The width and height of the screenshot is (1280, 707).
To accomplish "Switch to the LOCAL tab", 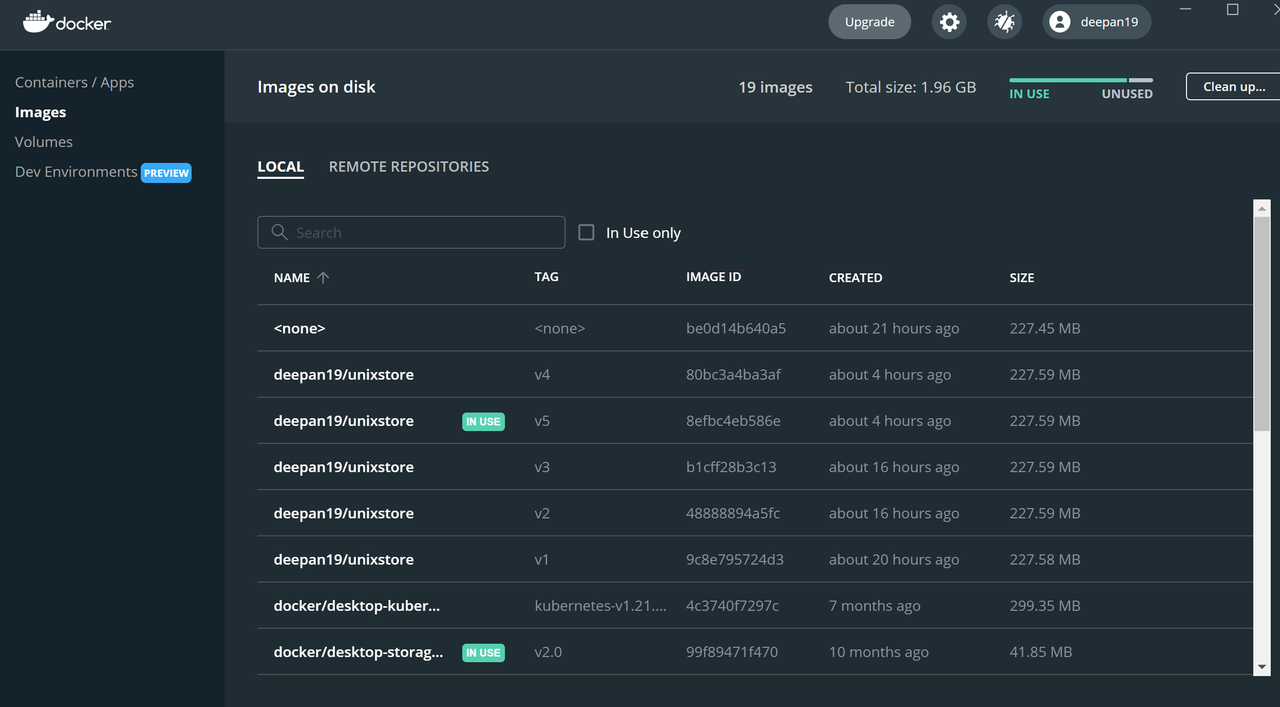I will tap(280, 167).
